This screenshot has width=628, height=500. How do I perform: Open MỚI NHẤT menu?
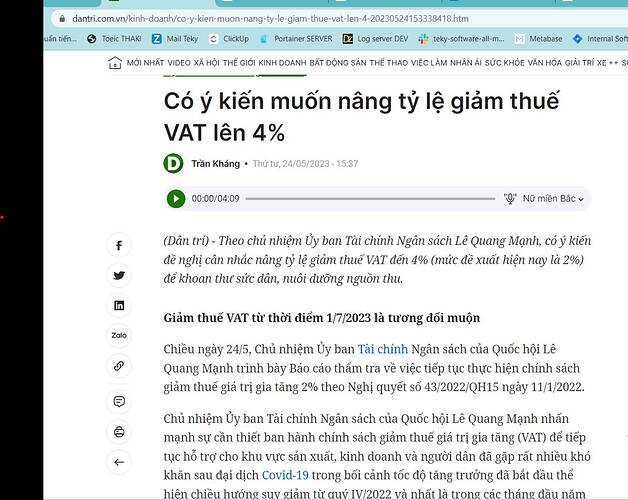145,63
